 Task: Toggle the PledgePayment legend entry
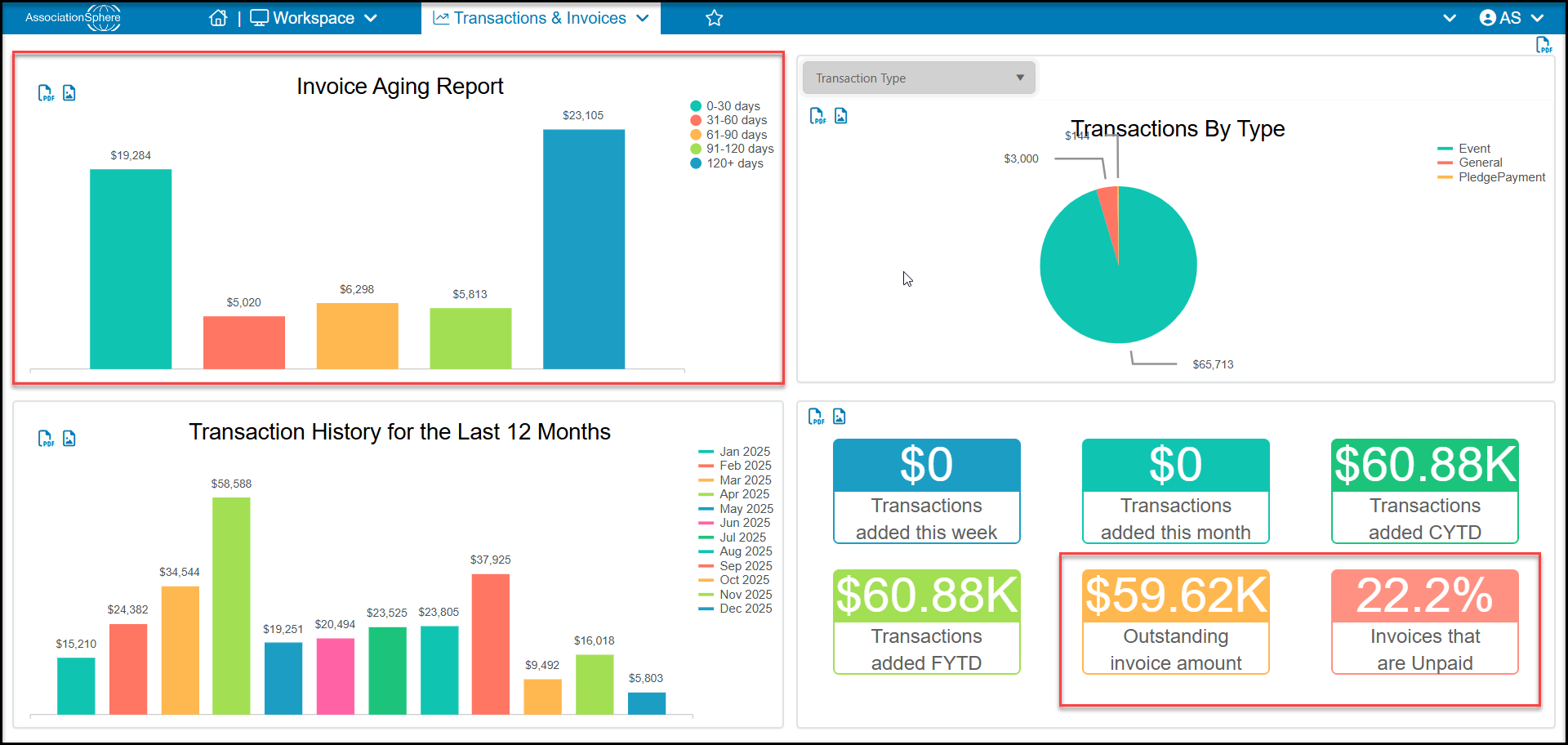1491,177
